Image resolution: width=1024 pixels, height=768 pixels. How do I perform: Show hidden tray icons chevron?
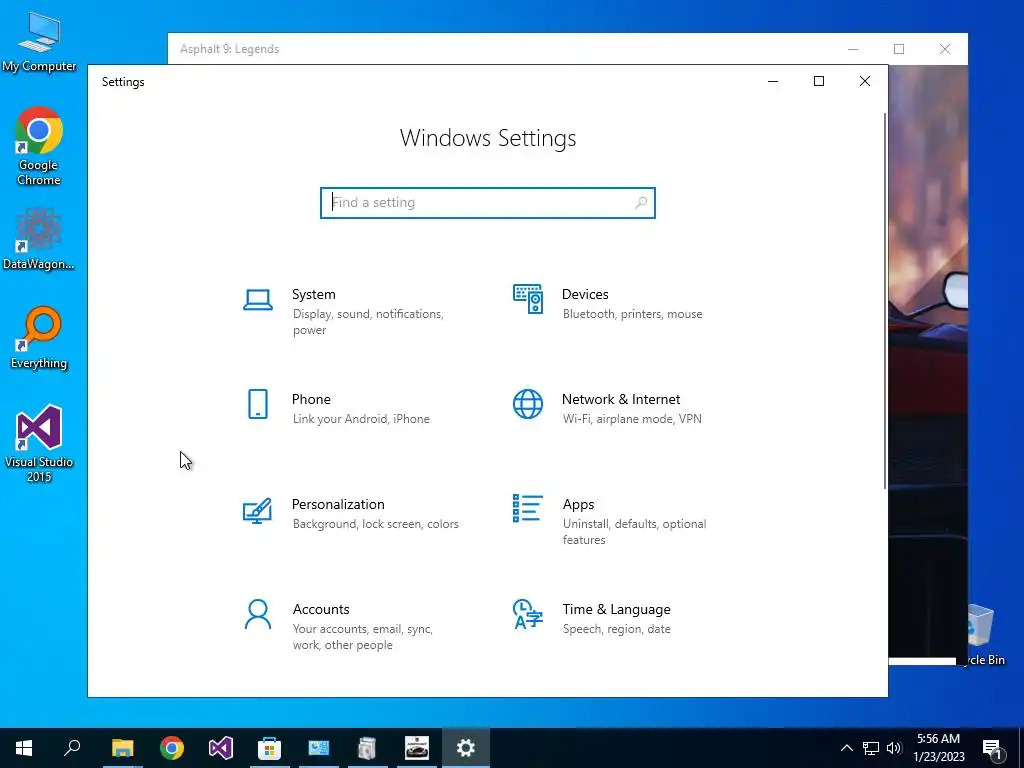coord(846,748)
